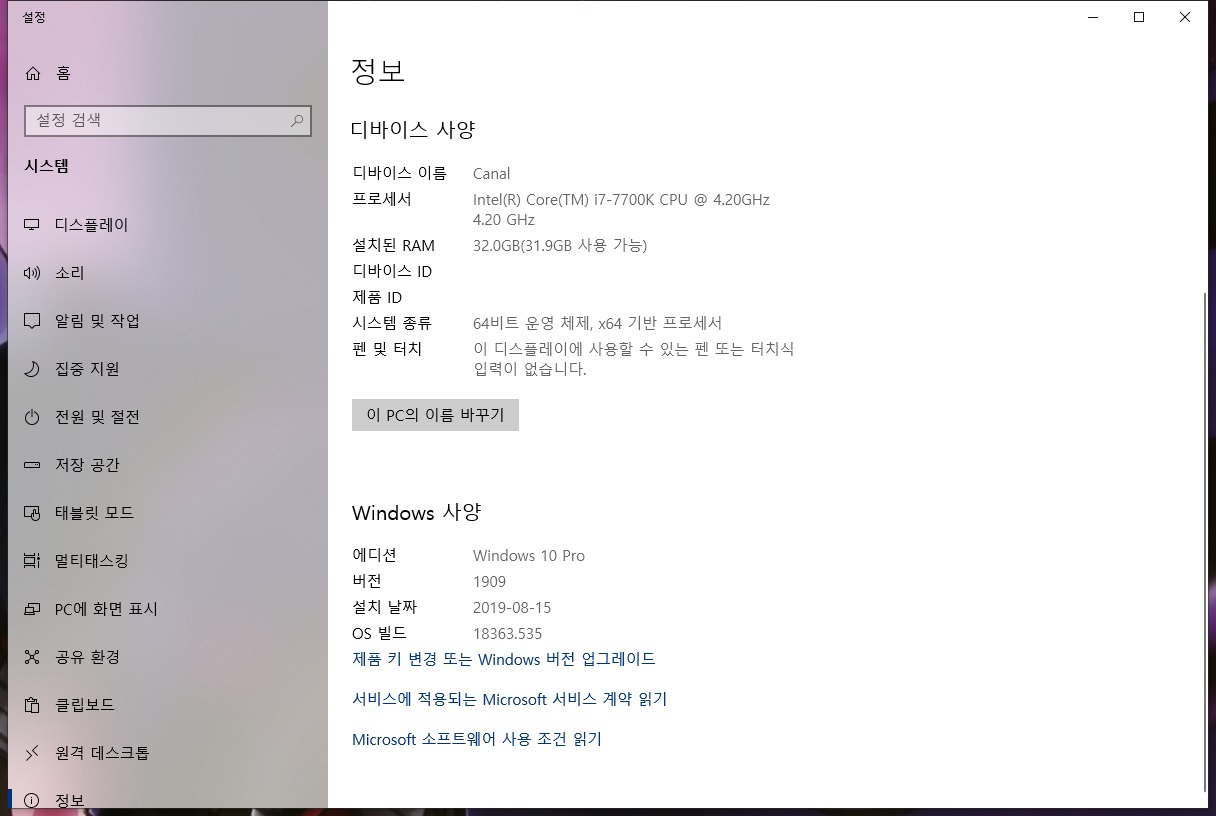
Task: Click the 제품 ID label
Action: point(377,298)
